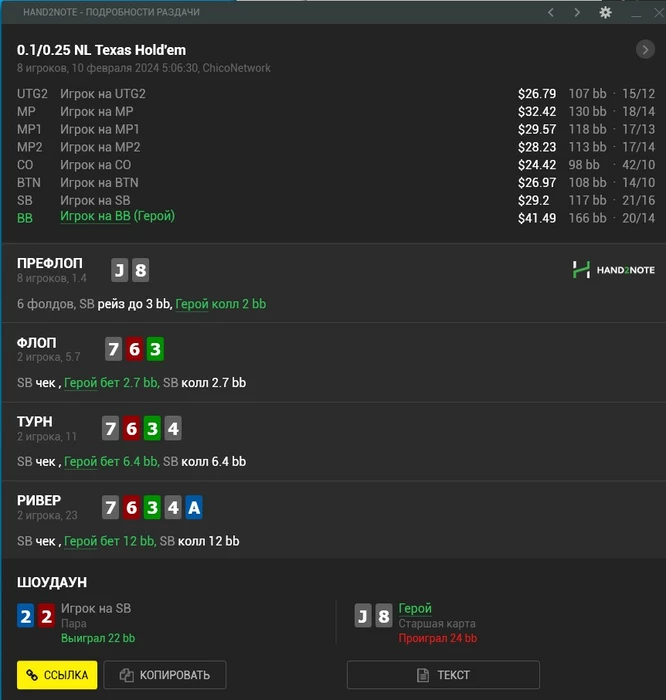Click the game title '0.1/0.25 NL Texas Hold'em'

101,50
